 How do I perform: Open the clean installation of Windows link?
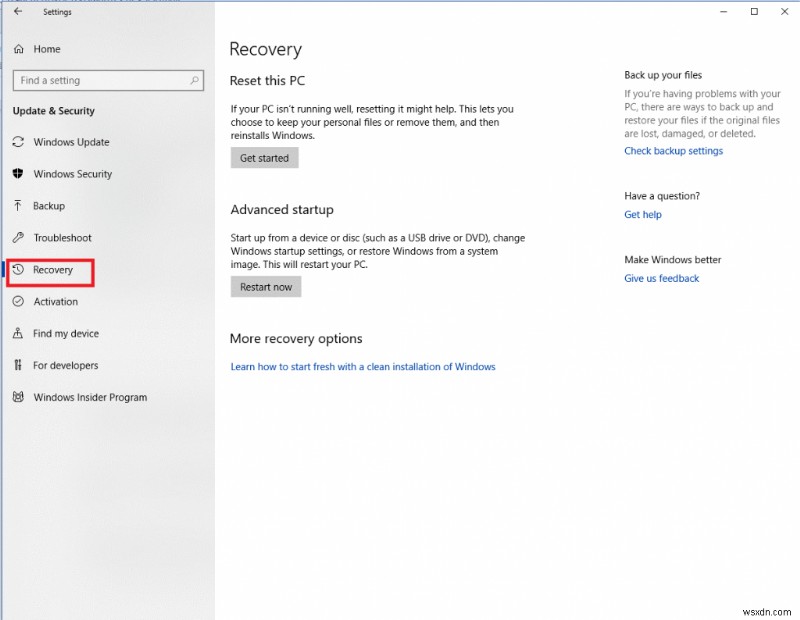click(363, 366)
